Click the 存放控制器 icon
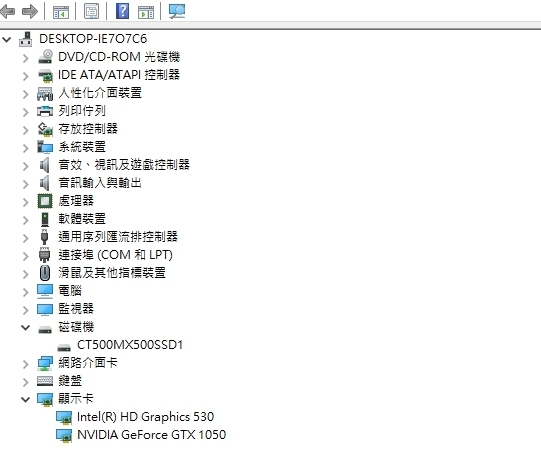 (x=45, y=129)
